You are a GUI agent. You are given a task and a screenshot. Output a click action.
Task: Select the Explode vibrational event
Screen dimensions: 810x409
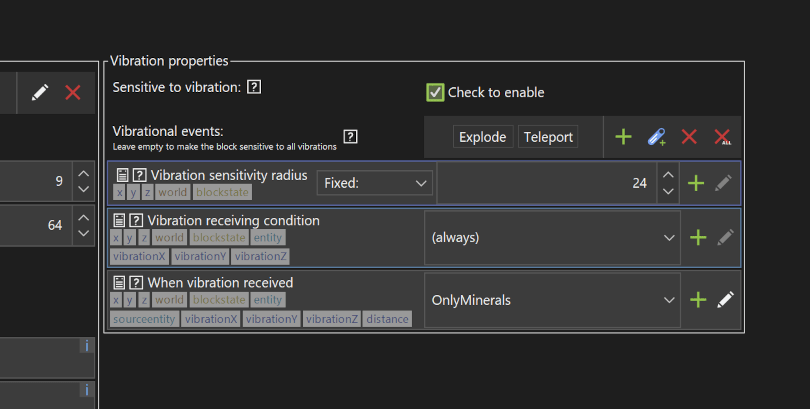click(483, 137)
